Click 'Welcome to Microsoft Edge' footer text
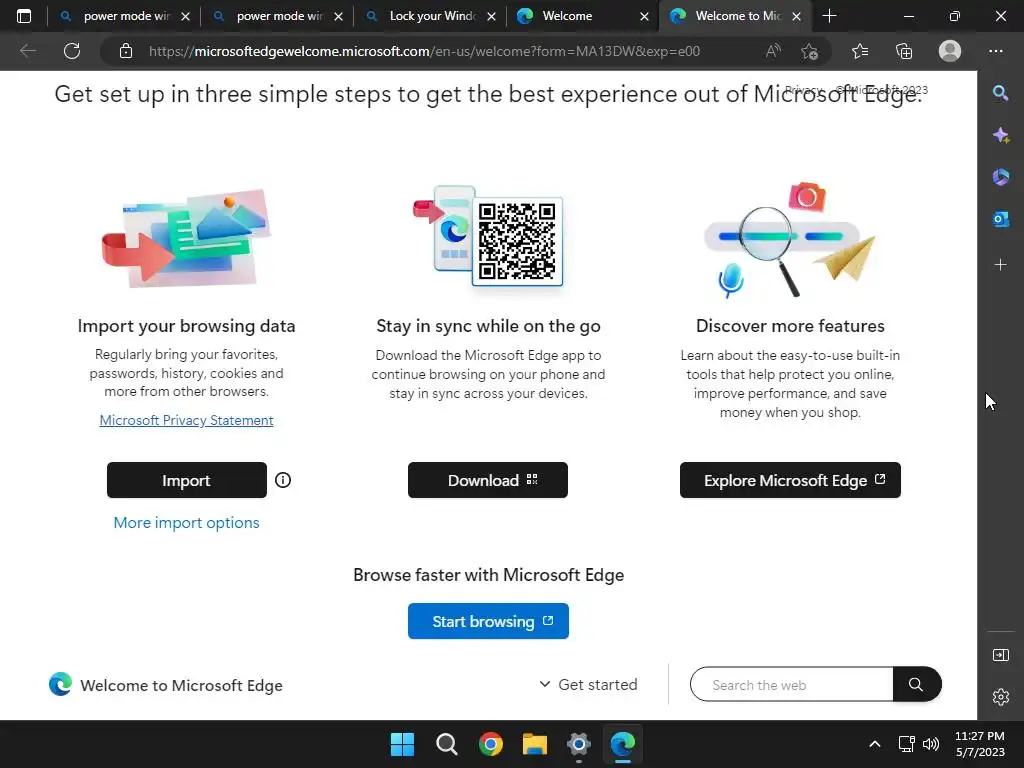 tap(182, 685)
